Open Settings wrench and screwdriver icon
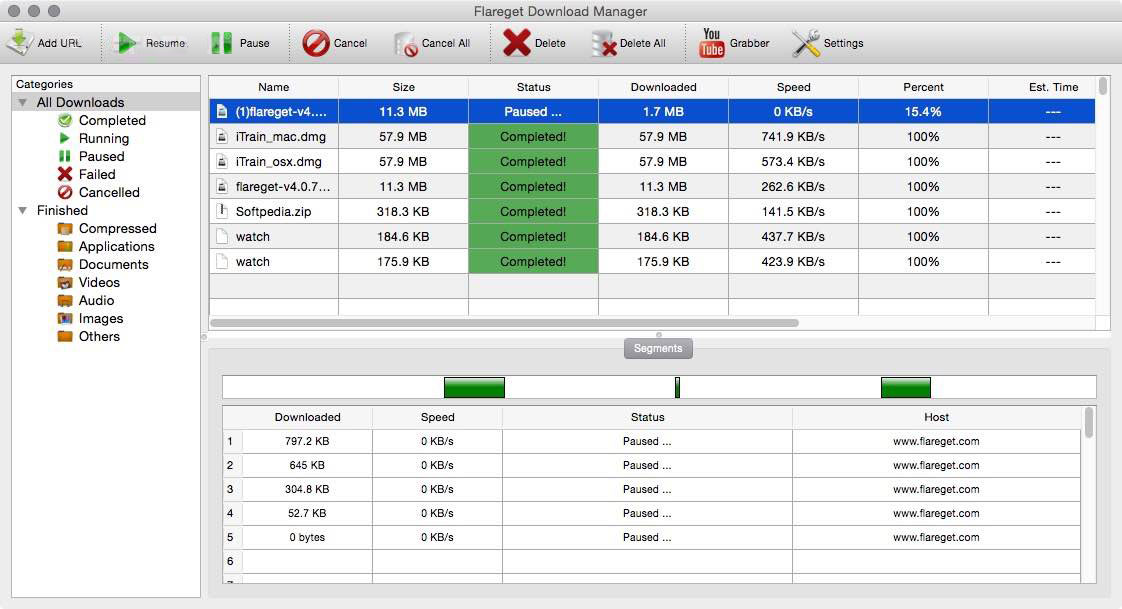 806,43
